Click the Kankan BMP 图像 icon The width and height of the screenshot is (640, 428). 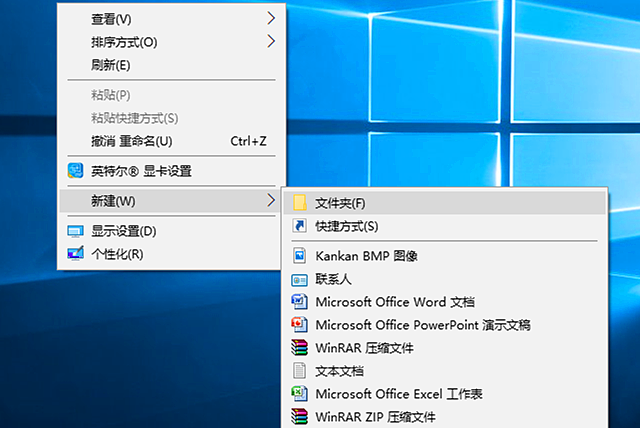click(x=298, y=256)
